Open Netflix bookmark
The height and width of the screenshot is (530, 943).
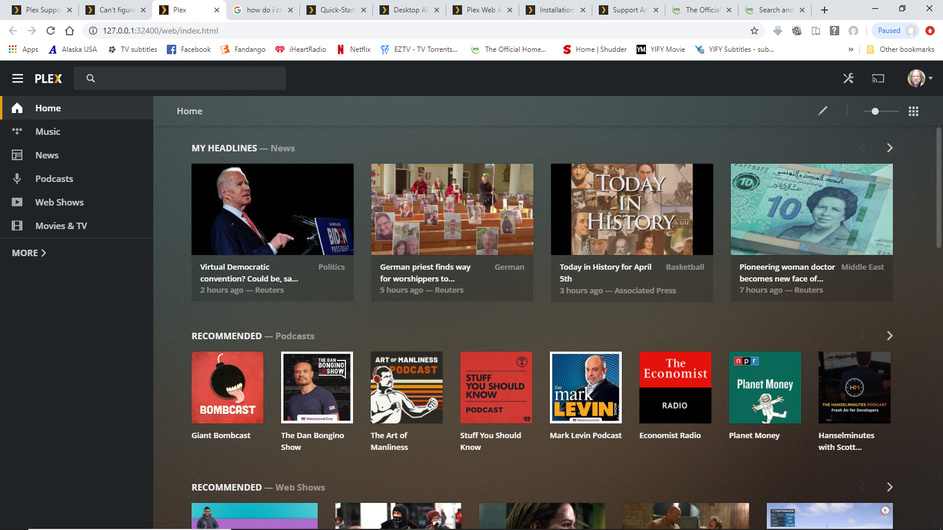click(354, 49)
